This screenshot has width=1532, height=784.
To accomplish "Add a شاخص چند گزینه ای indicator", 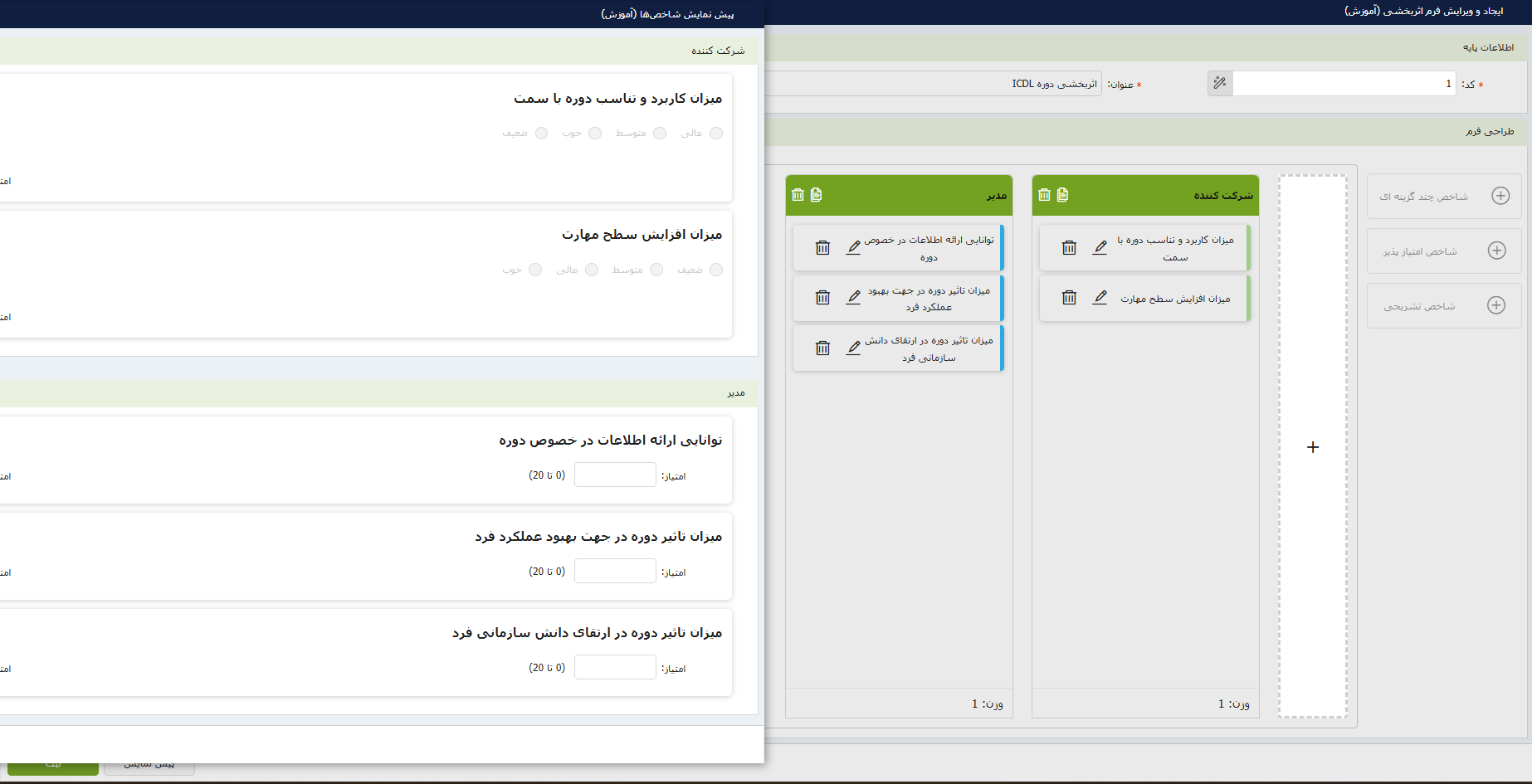I will click(1500, 196).
